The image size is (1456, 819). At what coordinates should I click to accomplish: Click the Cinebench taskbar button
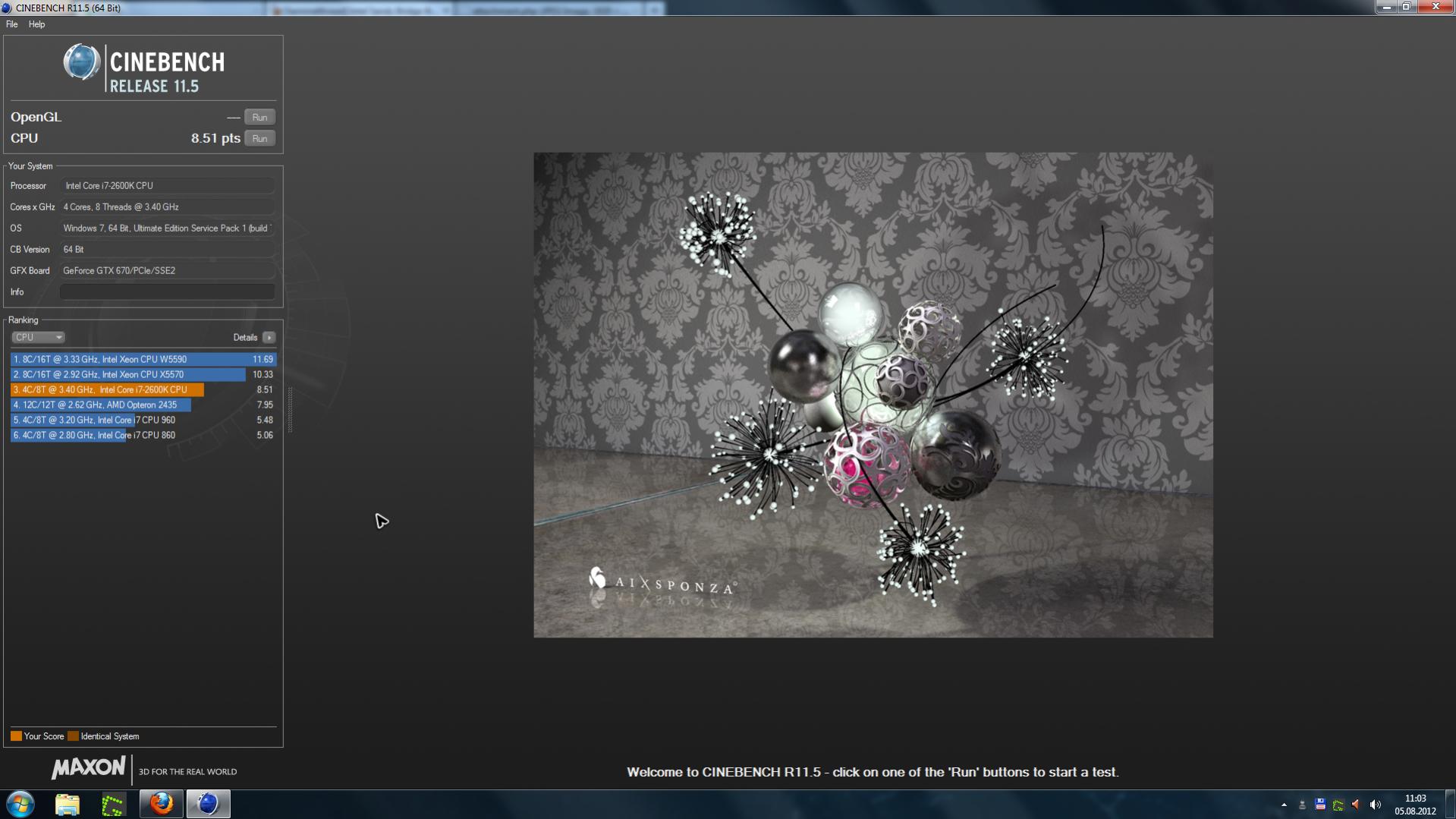[x=208, y=804]
